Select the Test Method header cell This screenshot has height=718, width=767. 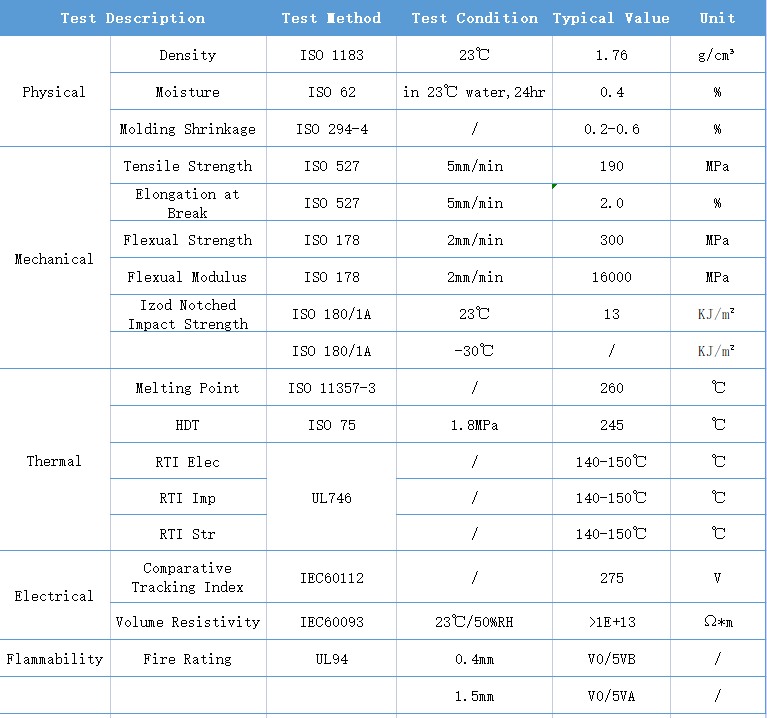tap(331, 18)
